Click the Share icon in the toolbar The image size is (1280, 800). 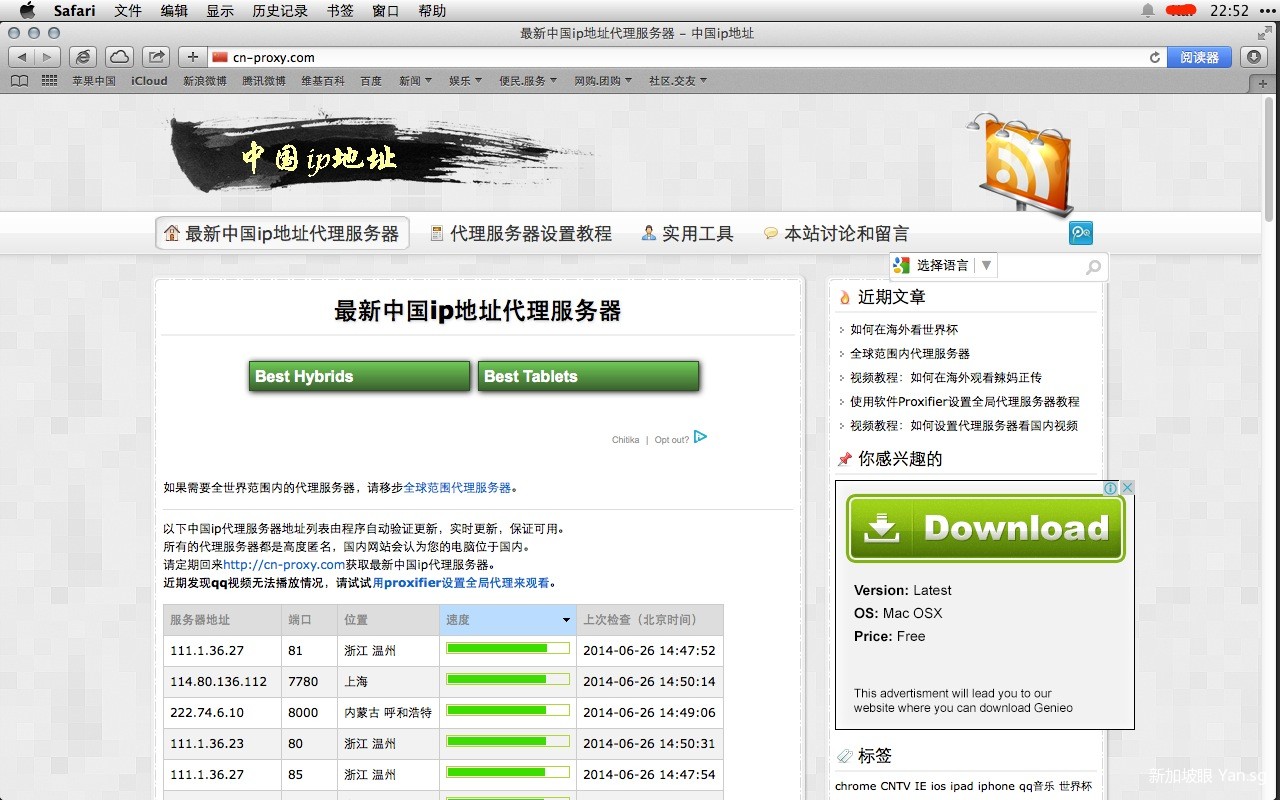(156, 57)
